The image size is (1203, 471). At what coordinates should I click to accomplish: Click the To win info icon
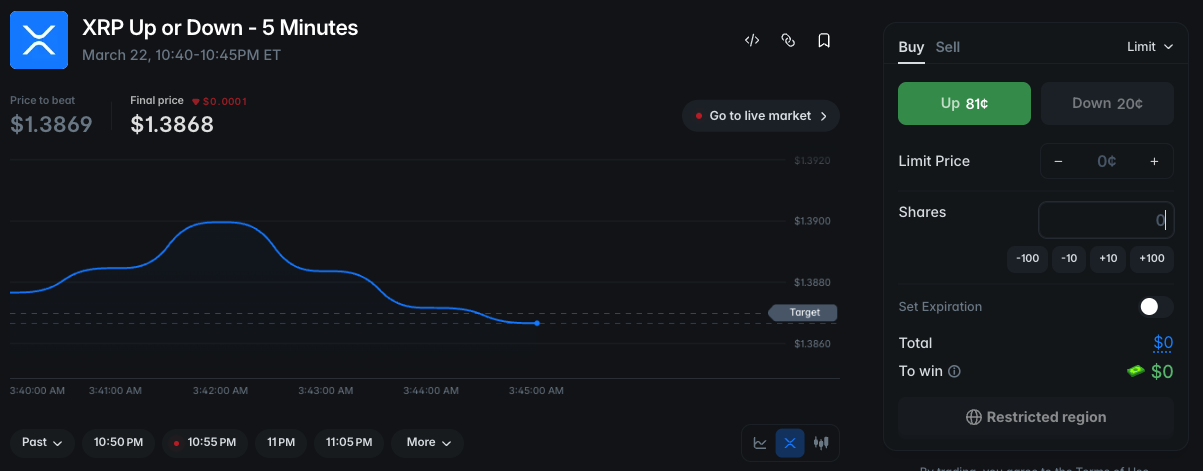(954, 372)
